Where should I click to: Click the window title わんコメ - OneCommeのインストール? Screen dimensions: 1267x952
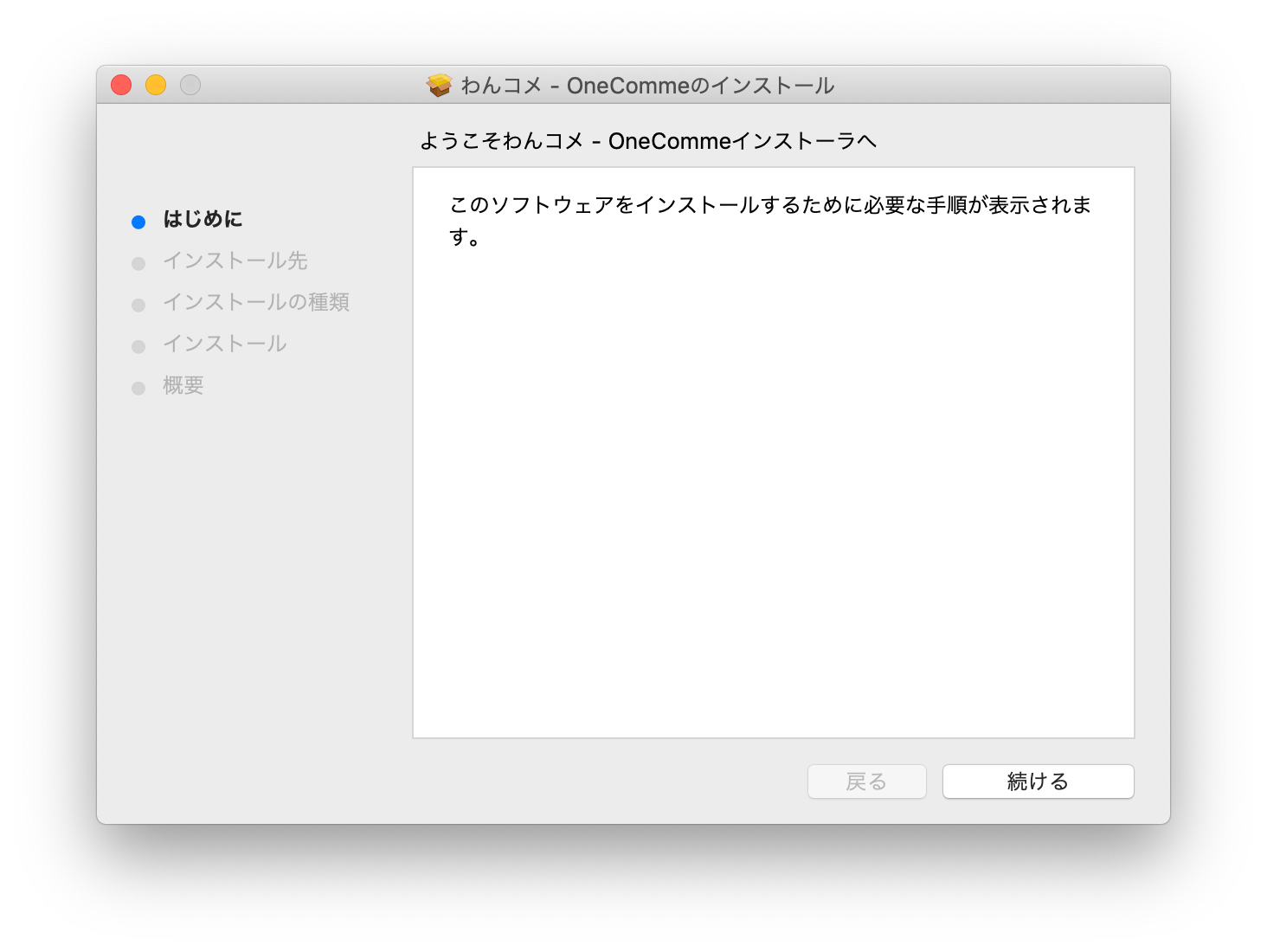pos(647,86)
